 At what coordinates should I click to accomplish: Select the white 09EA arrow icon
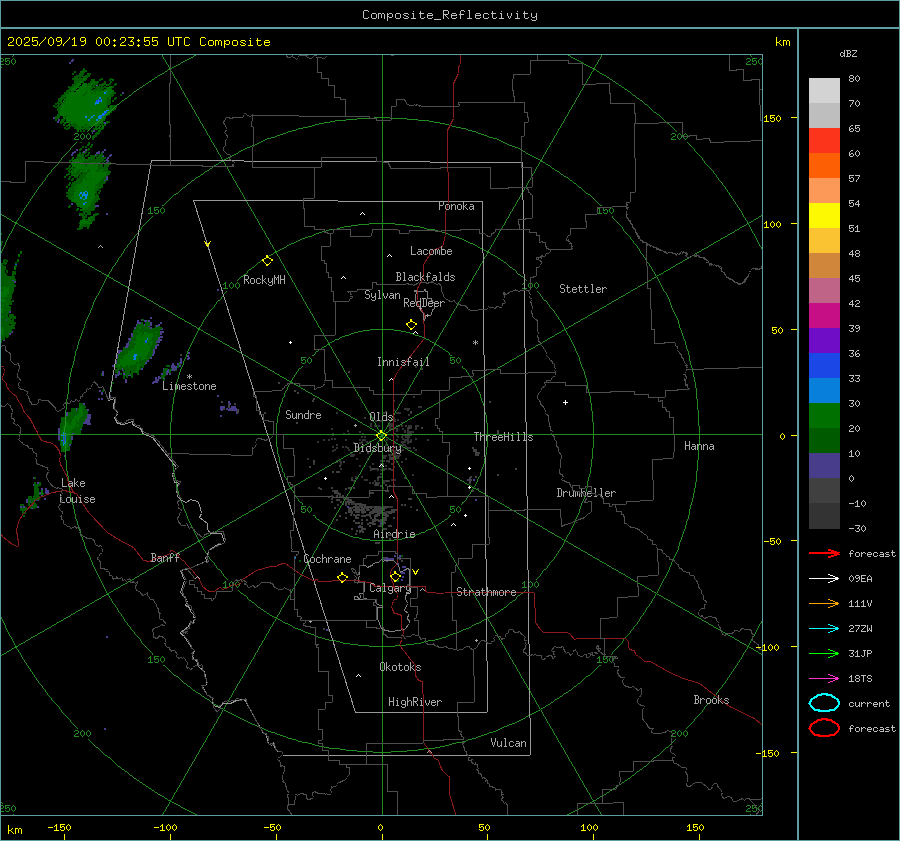point(823,578)
